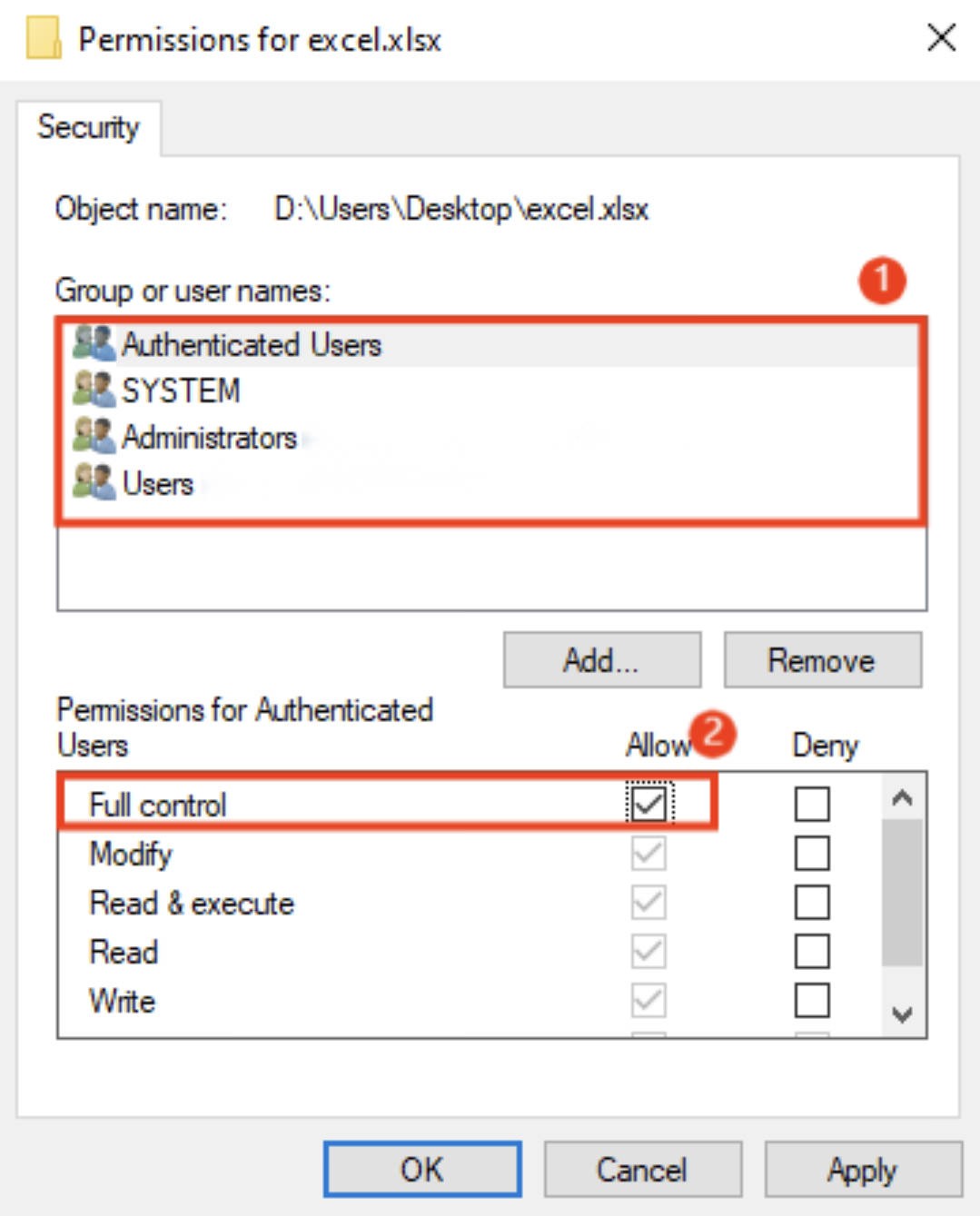Select SYSTEM in the user names list
Screen dimensions: 980x1216
pyautogui.click(x=182, y=391)
